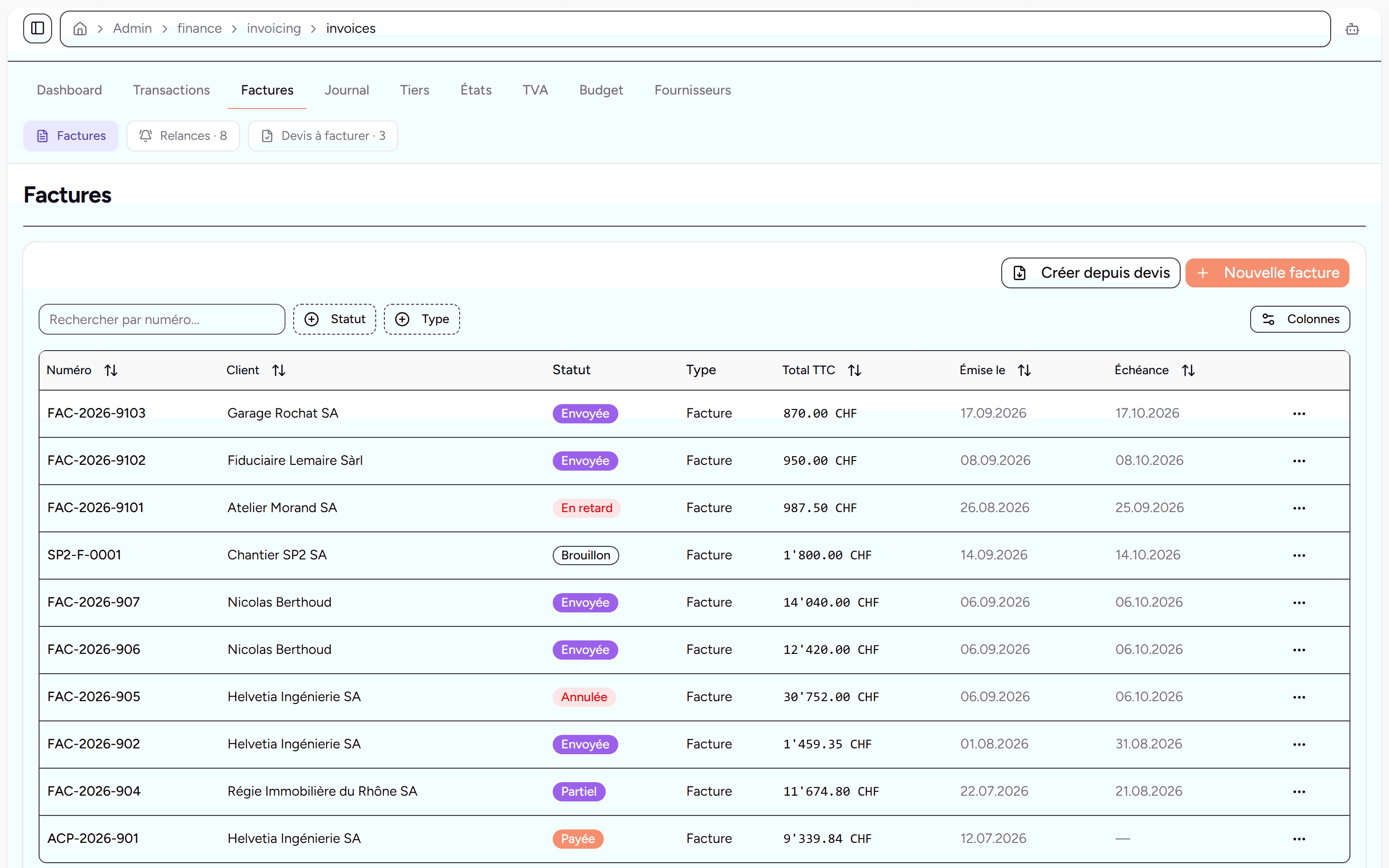Click the Brouillon status badge
Viewport: 1389px width, 868px height.
tap(586, 555)
